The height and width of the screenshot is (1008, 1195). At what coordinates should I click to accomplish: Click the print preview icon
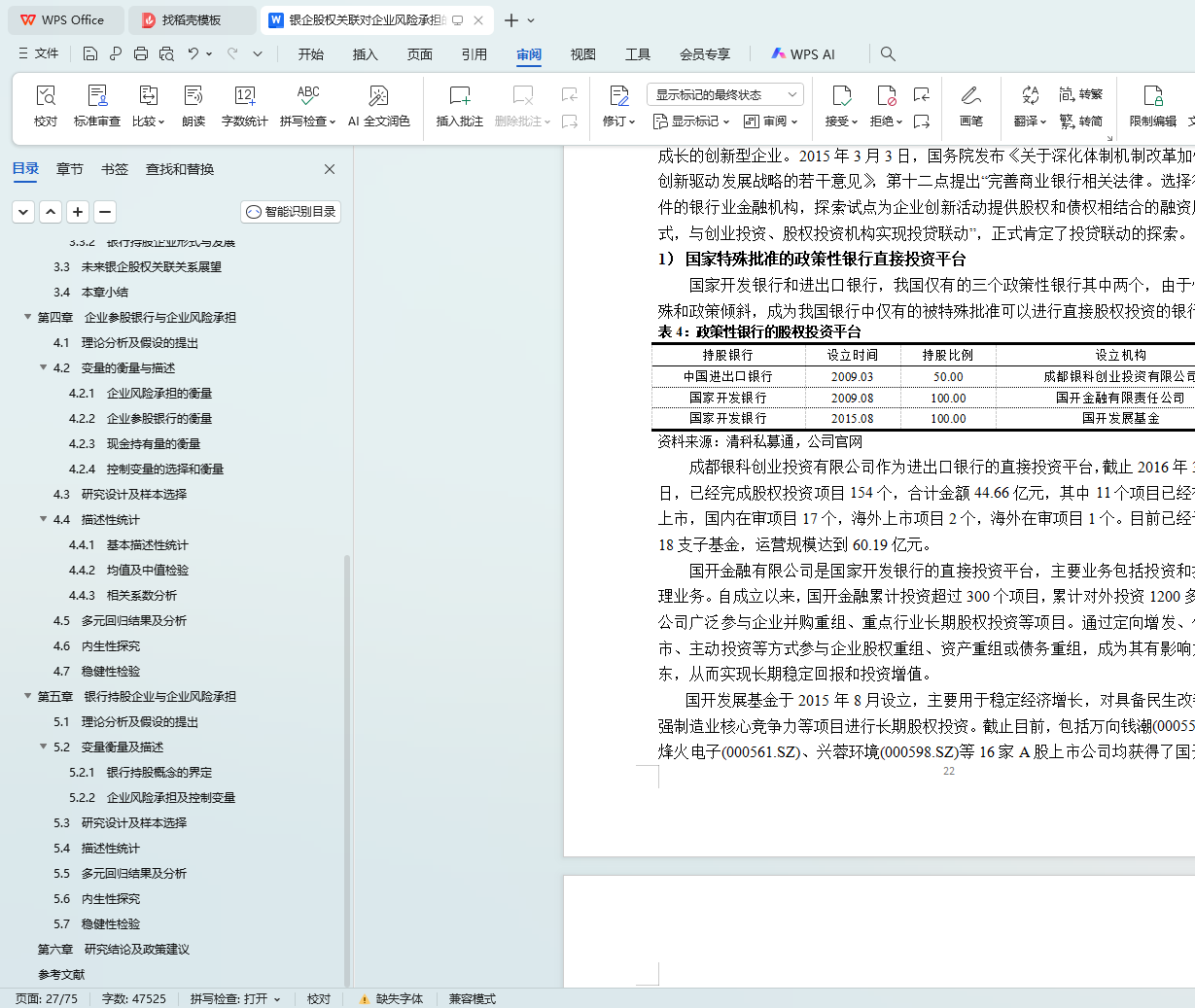[166, 54]
